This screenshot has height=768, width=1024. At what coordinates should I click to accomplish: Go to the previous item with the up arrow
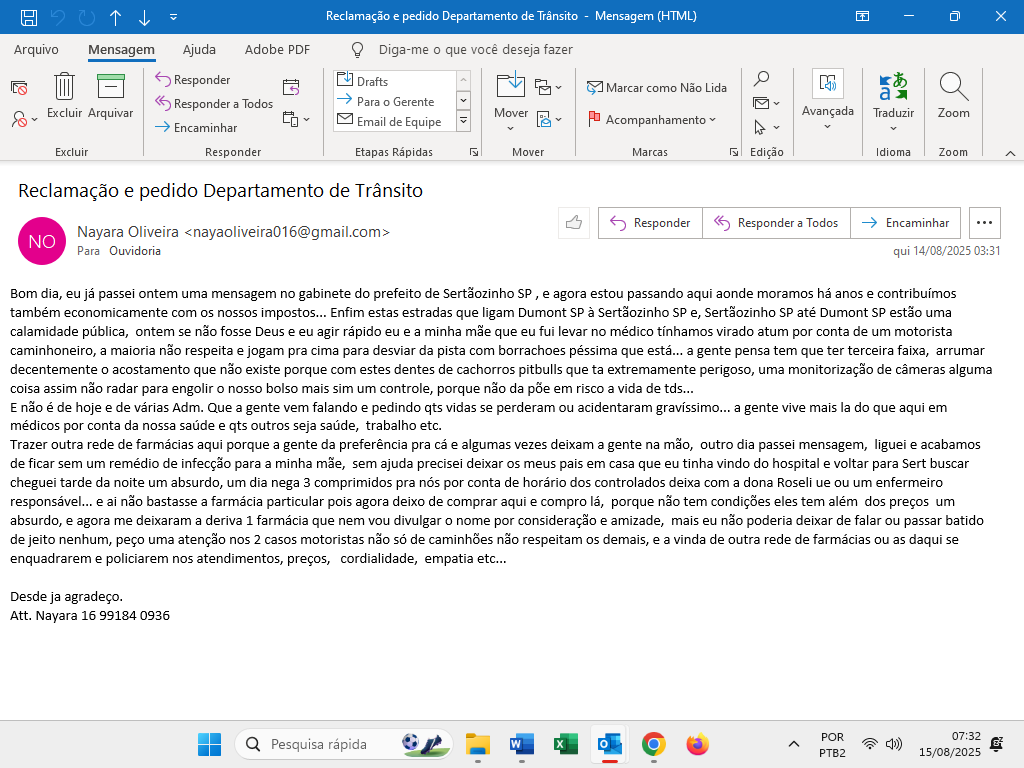click(116, 17)
